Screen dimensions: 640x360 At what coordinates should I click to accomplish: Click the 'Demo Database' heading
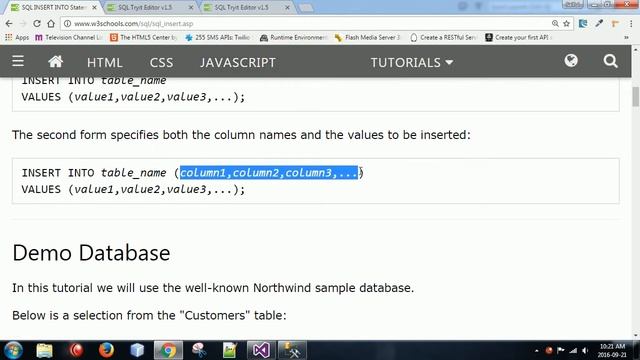pyautogui.click(x=91, y=253)
